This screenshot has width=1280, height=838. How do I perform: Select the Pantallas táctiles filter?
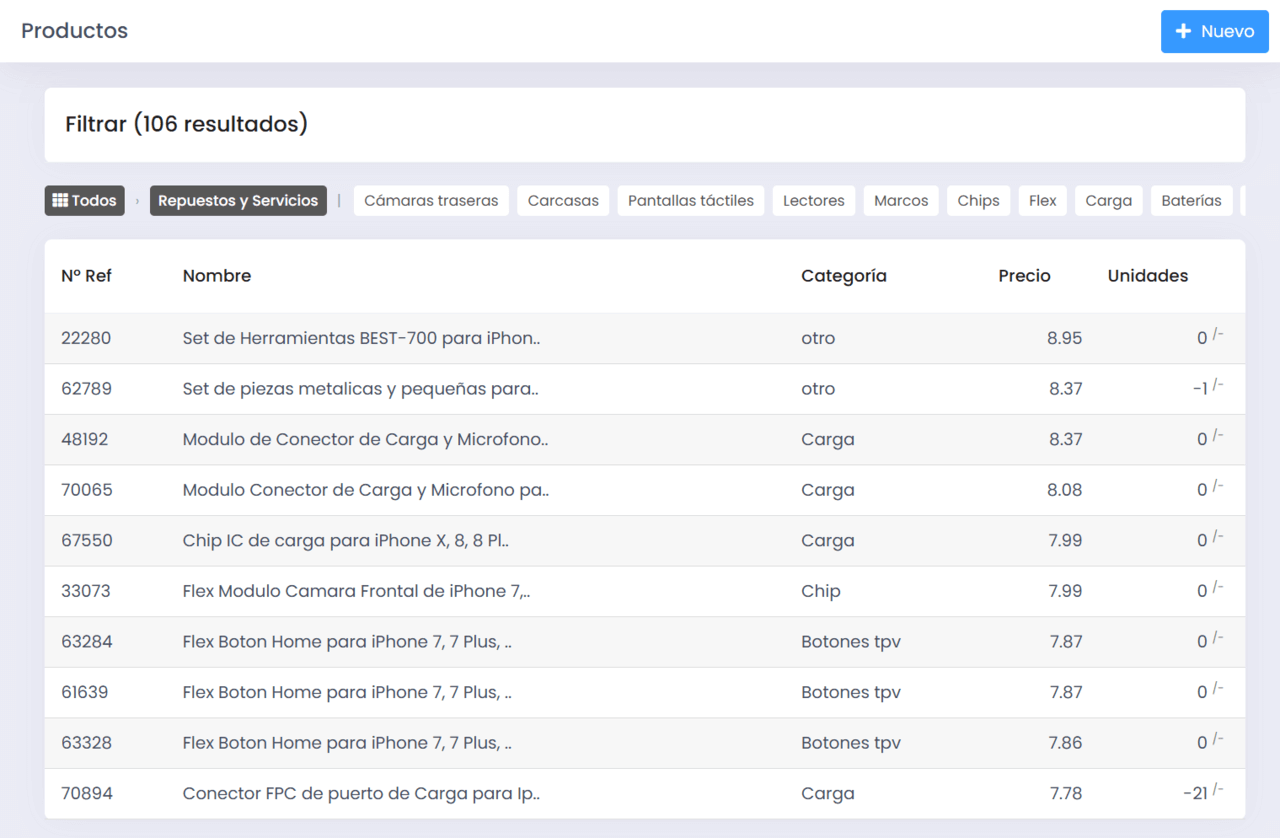point(691,201)
